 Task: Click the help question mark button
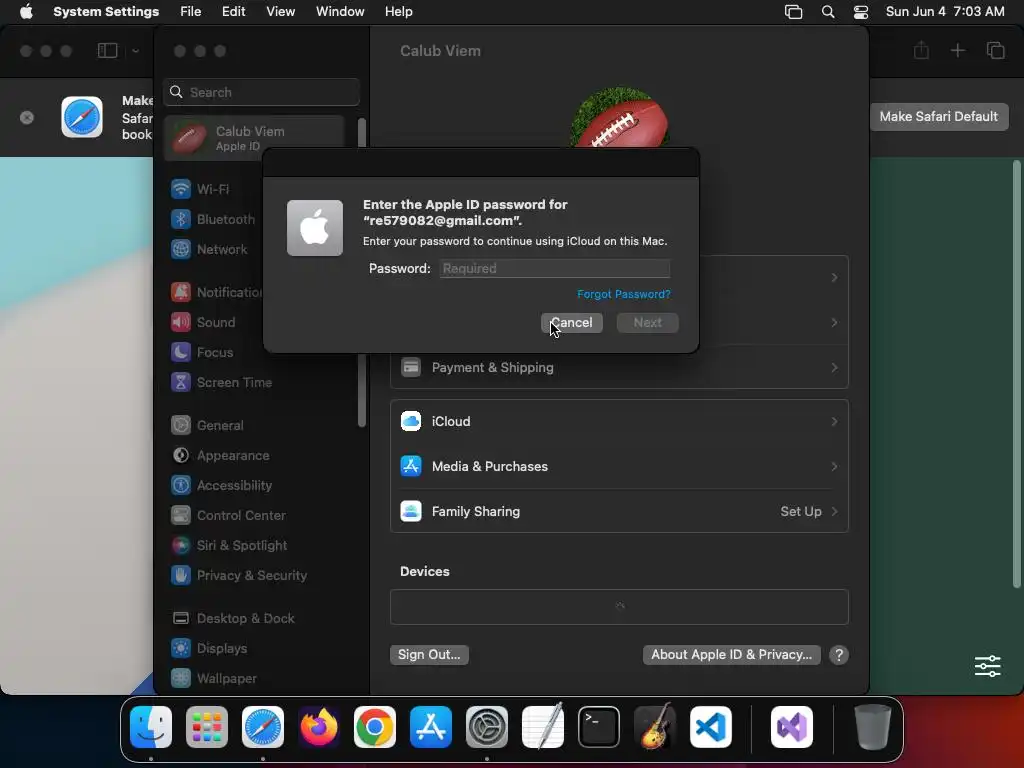[x=839, y=655]
